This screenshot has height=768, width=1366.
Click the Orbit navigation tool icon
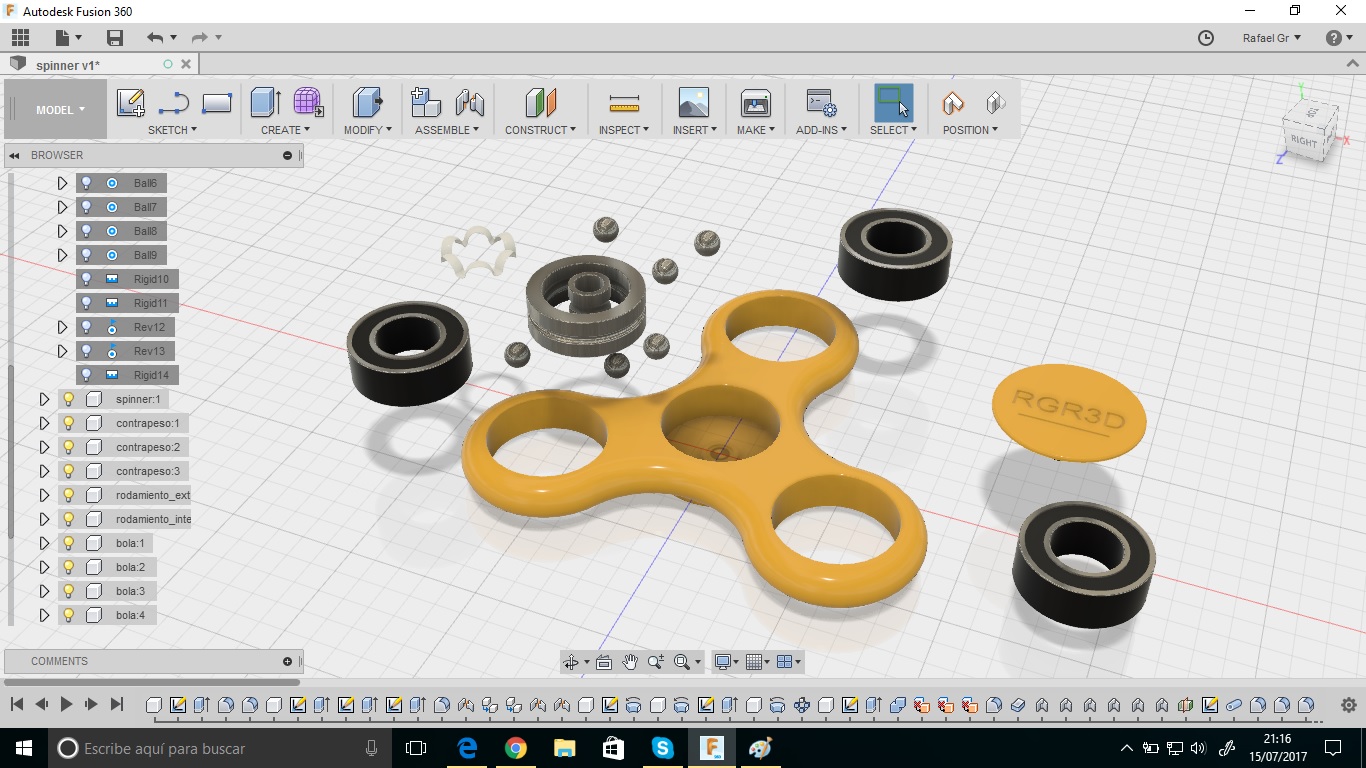point(571,662)
